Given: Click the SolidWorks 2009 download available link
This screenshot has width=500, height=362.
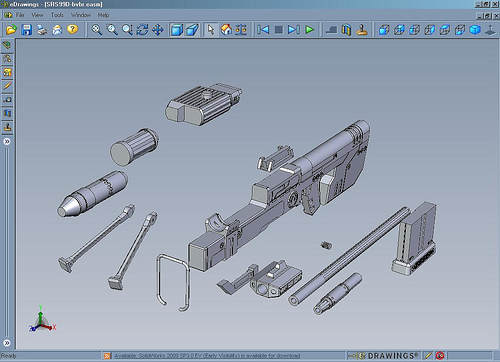Looking at the screenshot, I should tap(207, 356).
